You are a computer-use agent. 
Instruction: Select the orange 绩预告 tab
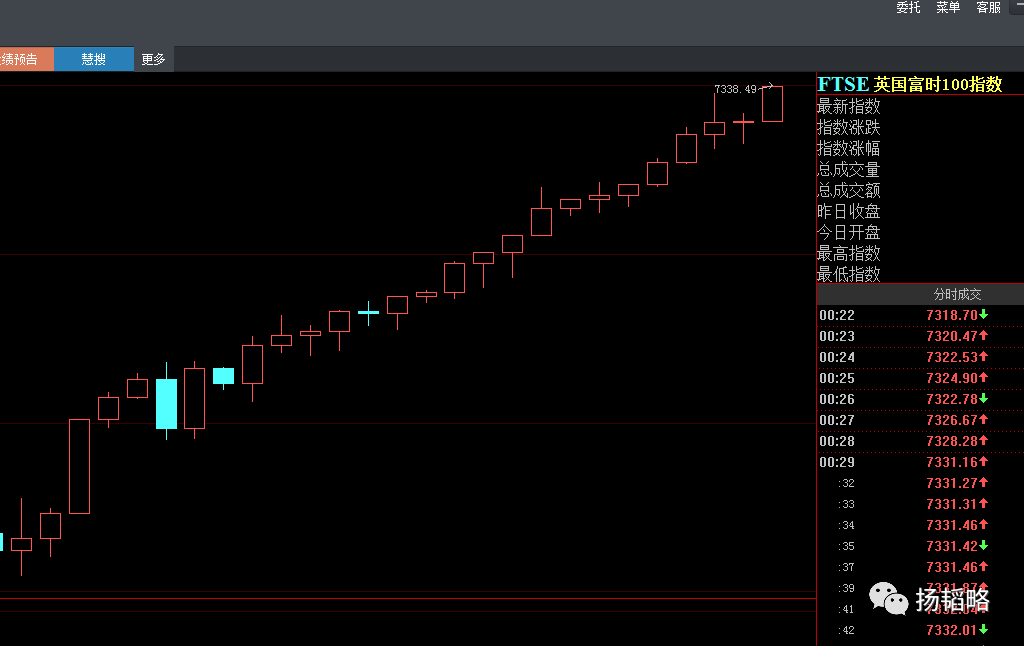pyautogui.click(x=27, y=59)
